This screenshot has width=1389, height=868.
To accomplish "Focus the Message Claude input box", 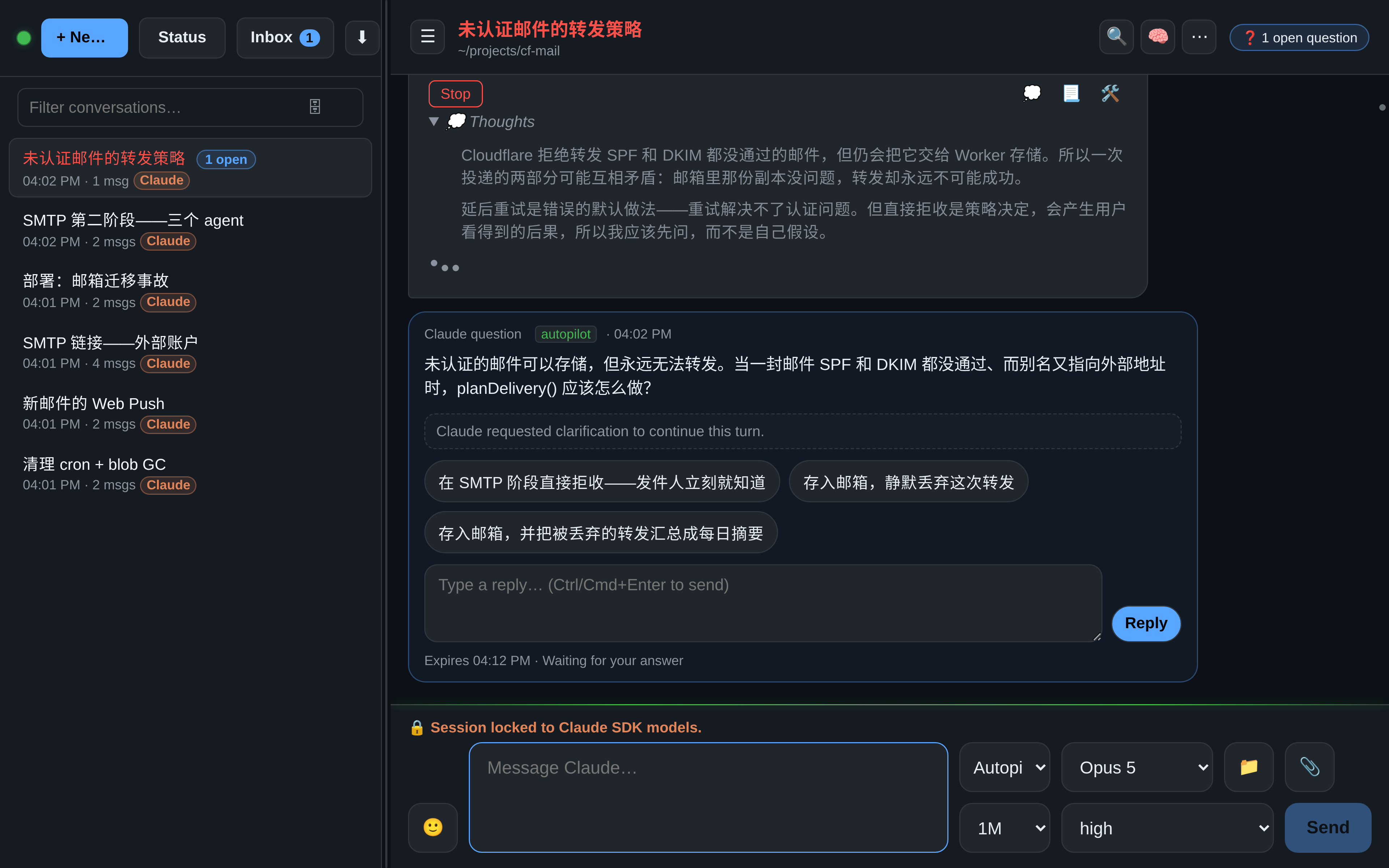I will (708, 797).
